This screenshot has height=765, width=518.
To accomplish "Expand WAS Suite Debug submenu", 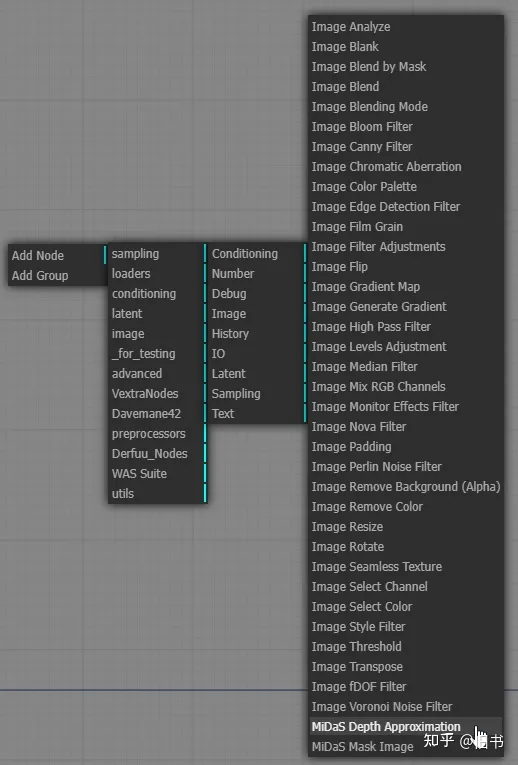I will coord(257,294).
